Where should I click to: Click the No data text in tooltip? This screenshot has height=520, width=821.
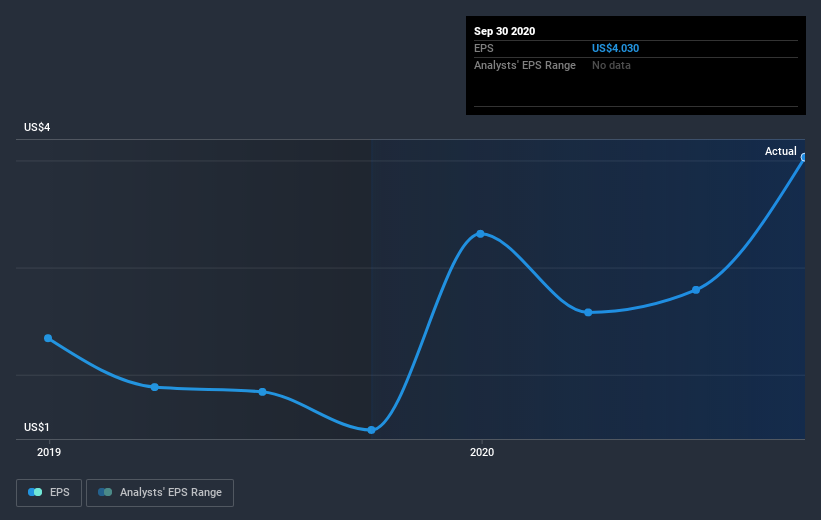tap(611, 65)
